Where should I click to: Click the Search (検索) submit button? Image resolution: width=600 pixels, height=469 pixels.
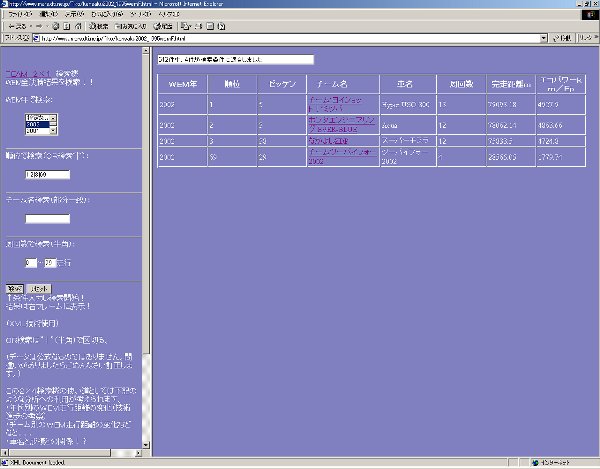15,289
